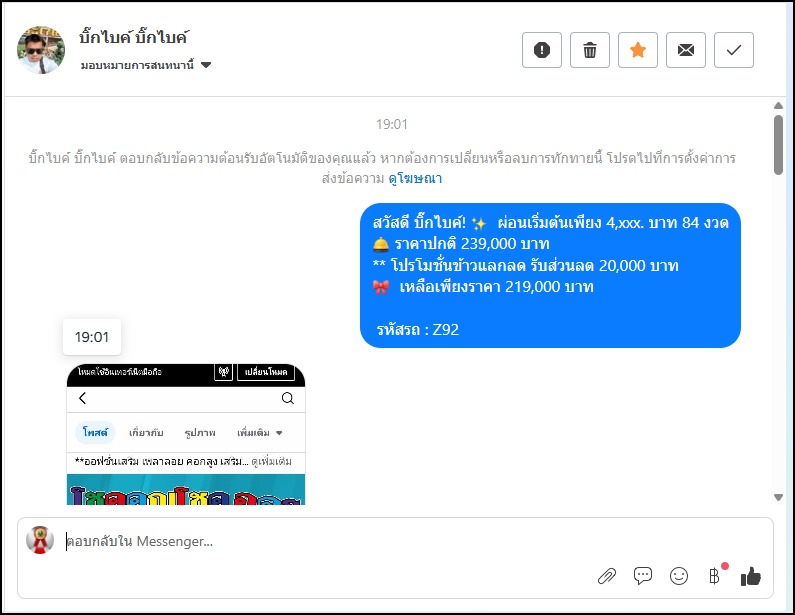Open the เพิ่มเติม dropdown in shared screenshot
Viewport: 795px width, 615px height.
coord(260,433)
